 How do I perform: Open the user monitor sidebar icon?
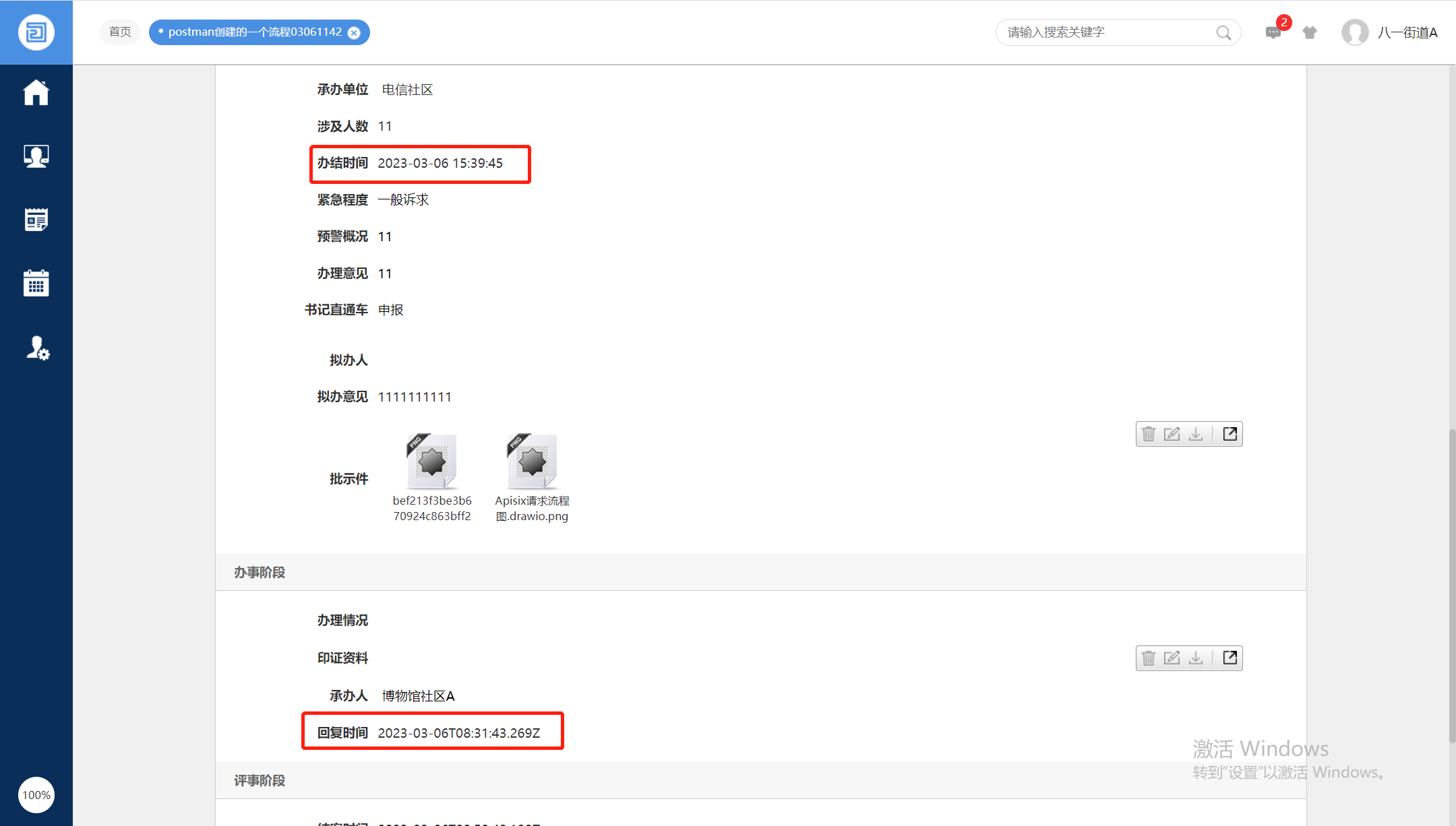(36, 156)
